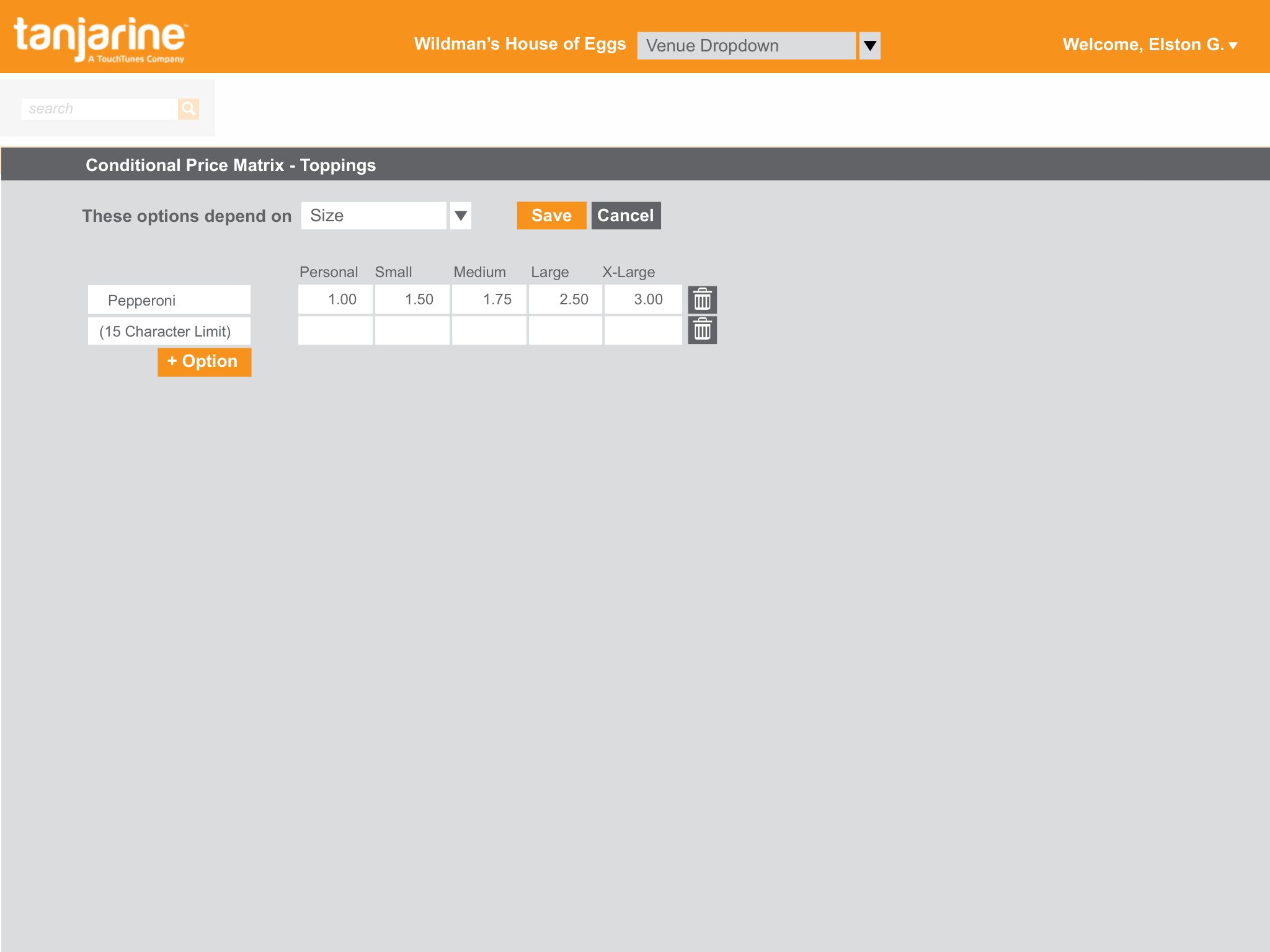Click the Medium column header
This screenshot has height=952, width=1270.
(480, 272)
